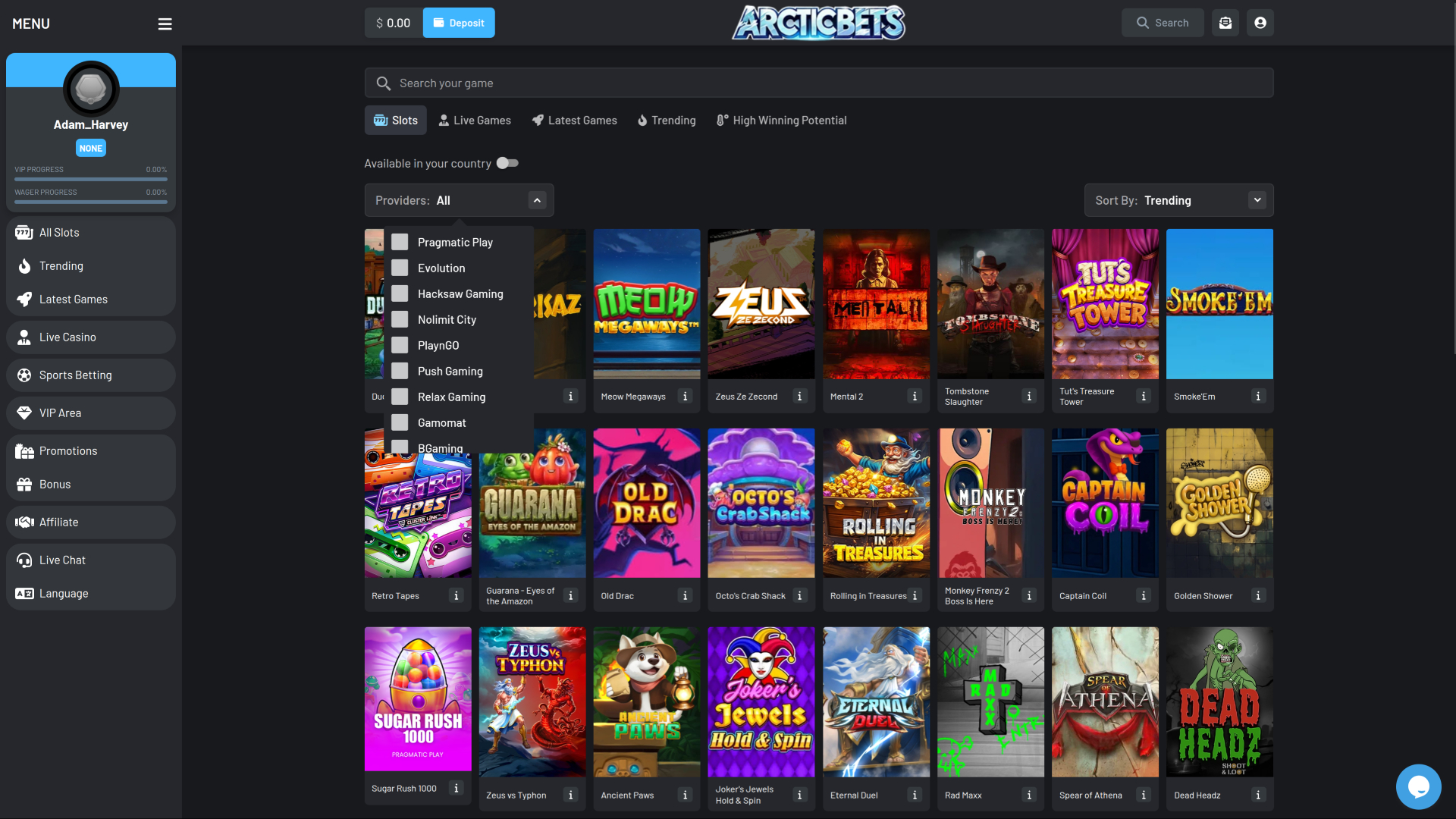The height and width of the screenshot is (819, 1456).
Task: Show info for Mental 2
Action: coord(915,397)
